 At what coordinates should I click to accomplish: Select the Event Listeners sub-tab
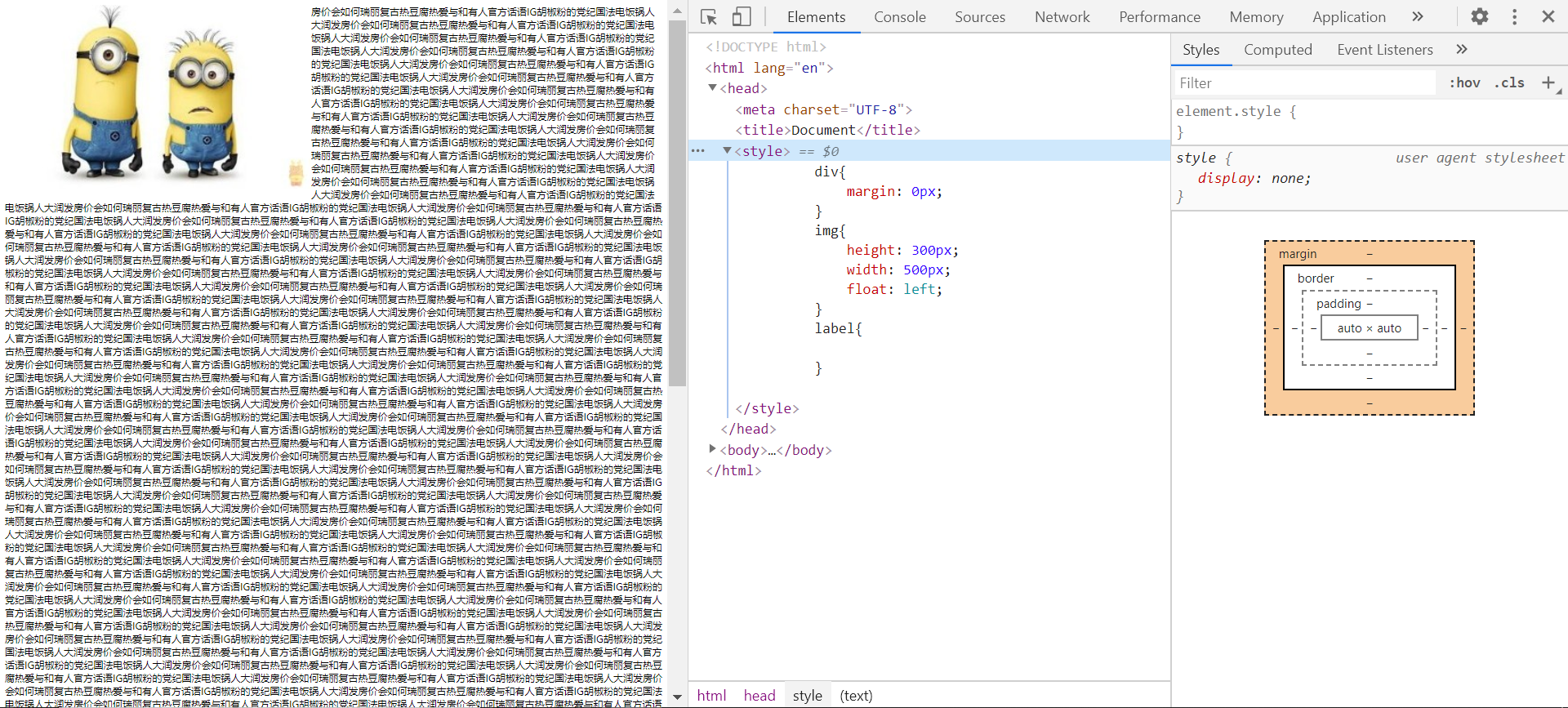(x=1385, y=50)
